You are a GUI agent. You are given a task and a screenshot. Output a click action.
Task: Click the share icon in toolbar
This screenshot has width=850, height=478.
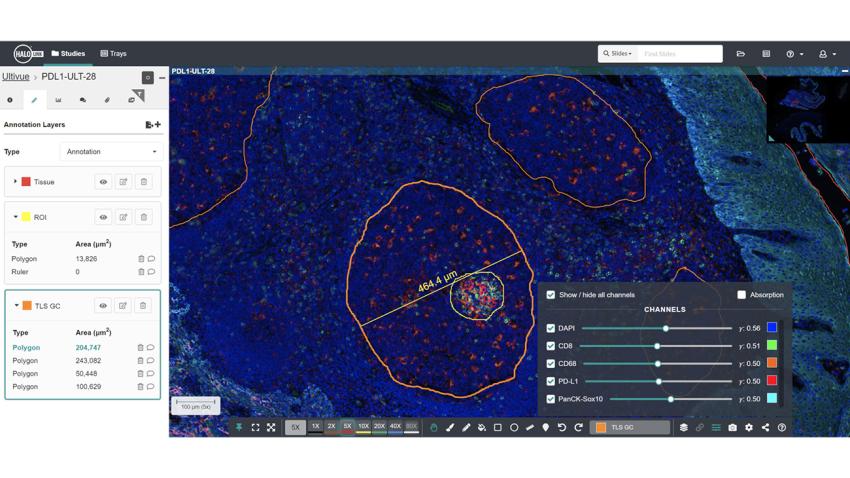[x=765, y=427]
